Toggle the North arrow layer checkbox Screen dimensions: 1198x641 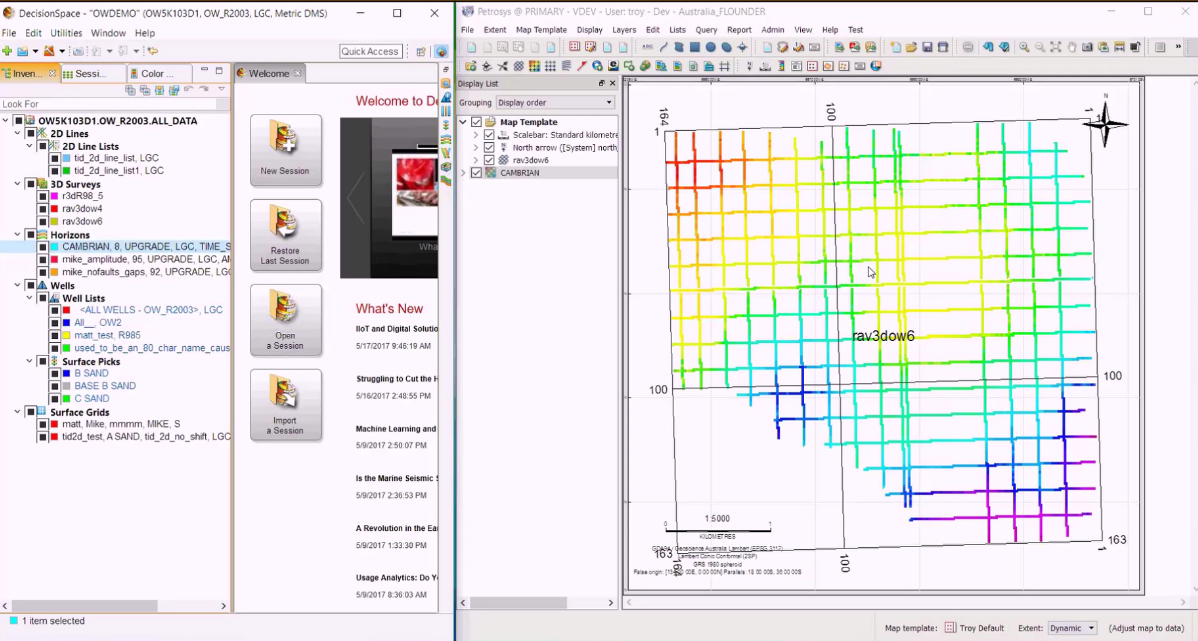click(489, 147)
